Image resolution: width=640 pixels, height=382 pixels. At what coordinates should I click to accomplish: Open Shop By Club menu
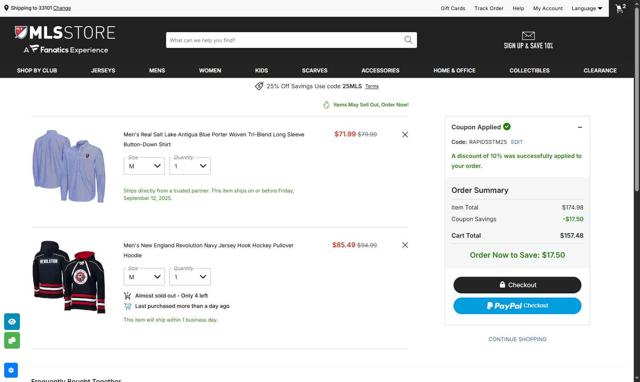click(x=37, y=70)
